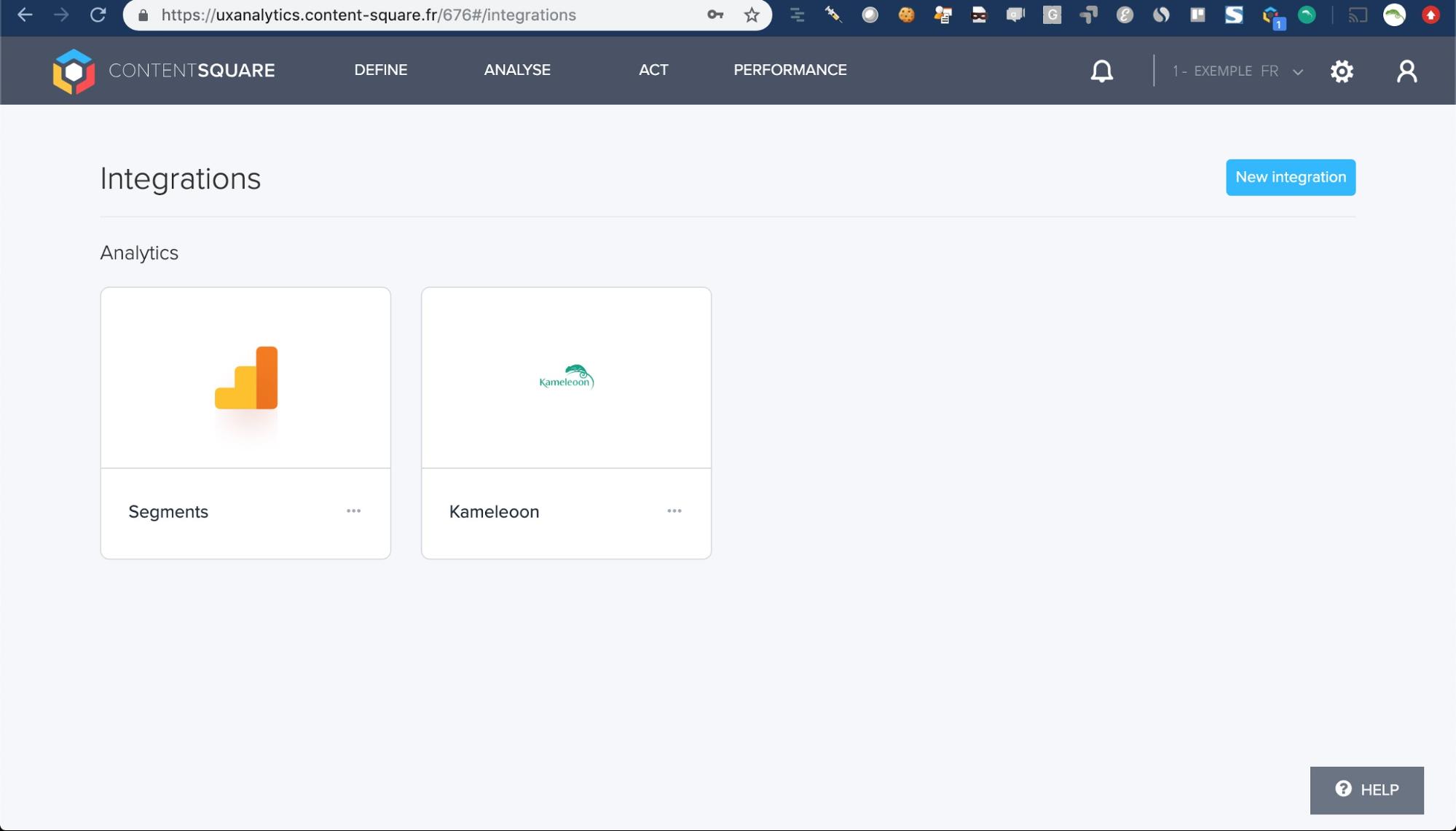Open the user profile icon
1456x831 pixels.
[1406, 71]
